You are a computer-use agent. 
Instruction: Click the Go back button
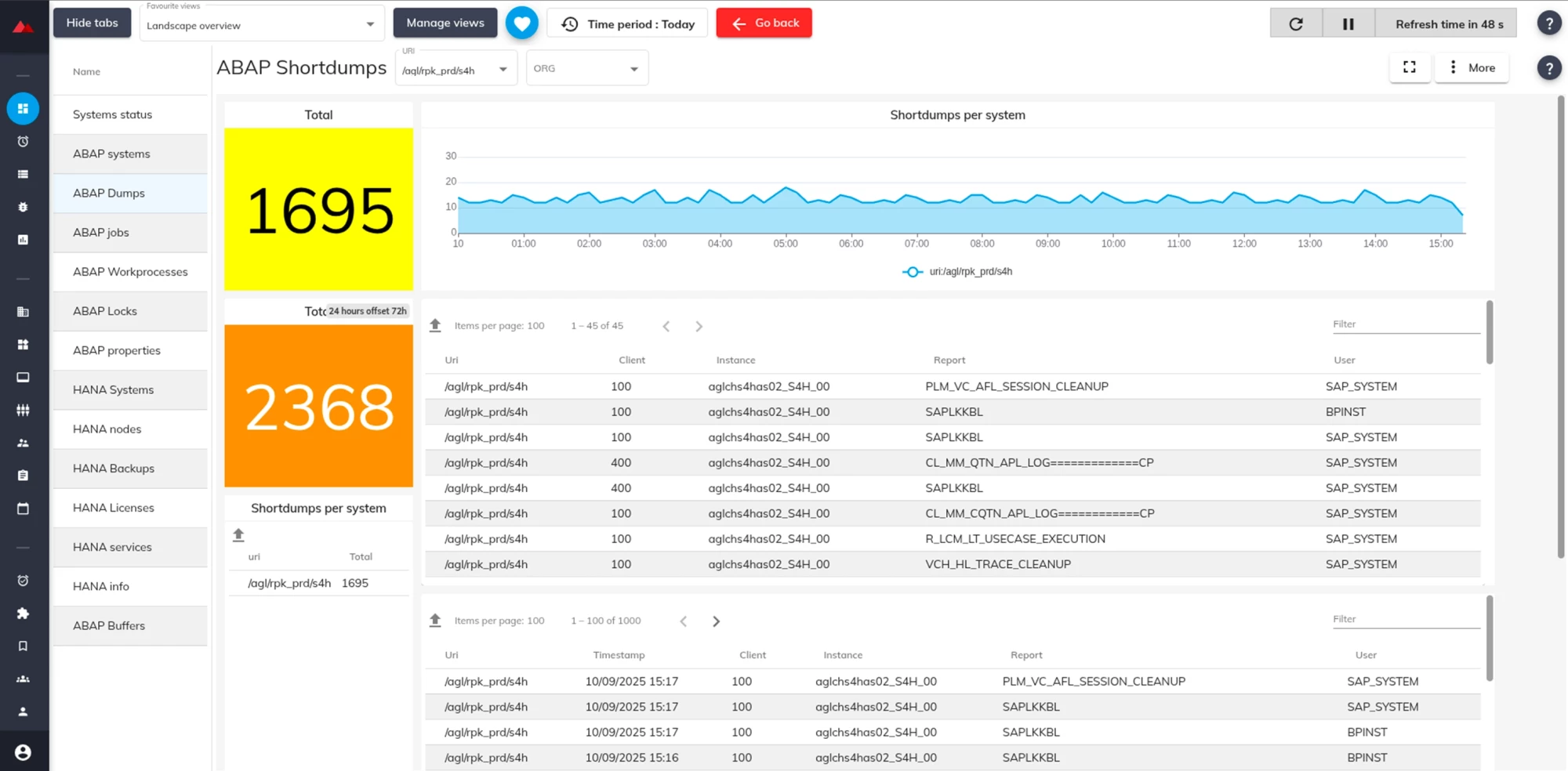coord(764,24)
